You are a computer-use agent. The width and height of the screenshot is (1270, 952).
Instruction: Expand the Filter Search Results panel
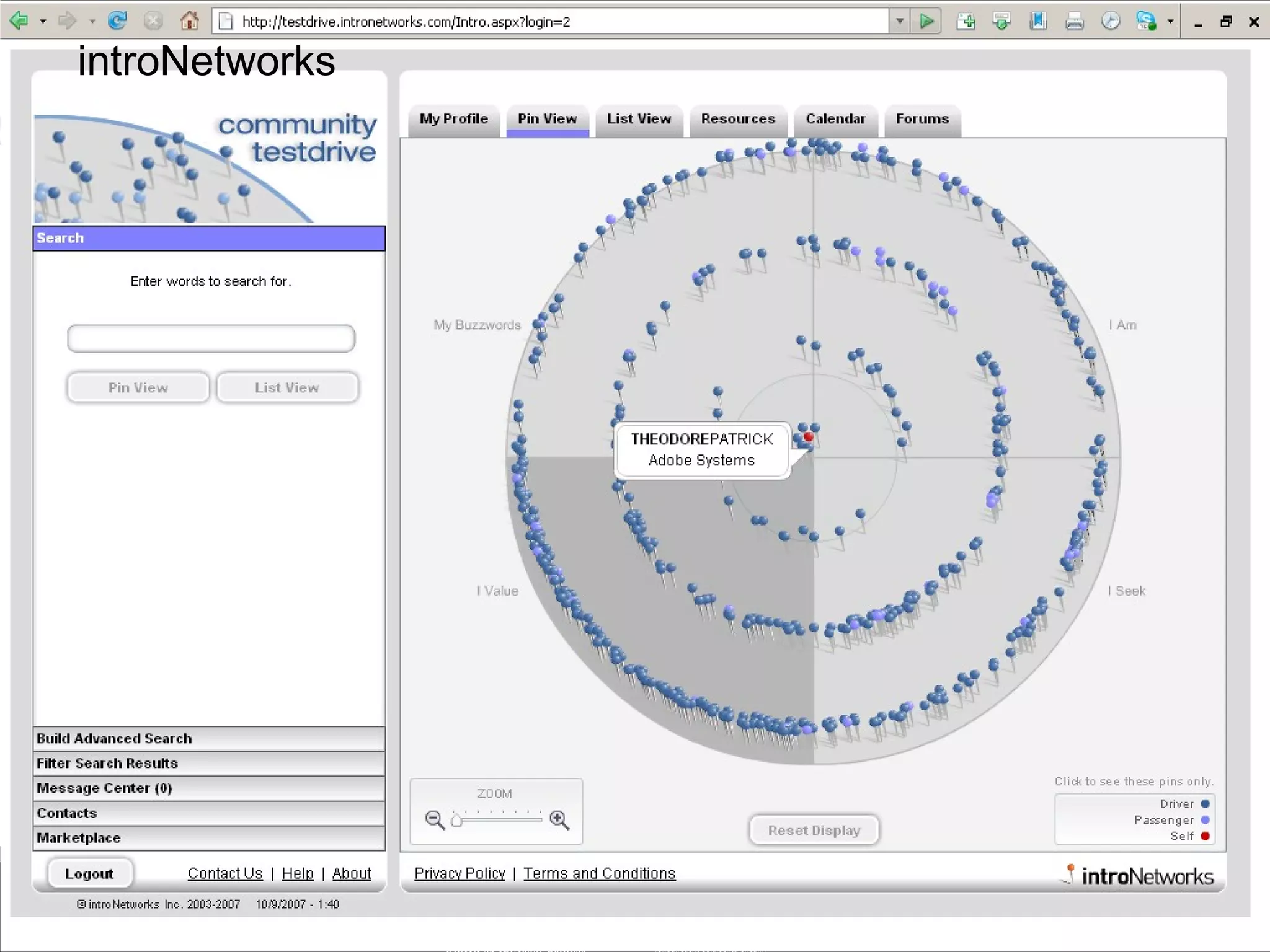tap(209, 764)
